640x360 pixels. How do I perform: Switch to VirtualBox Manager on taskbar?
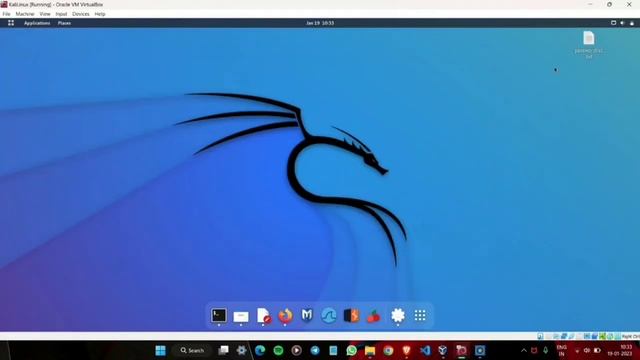coord(443,351)
